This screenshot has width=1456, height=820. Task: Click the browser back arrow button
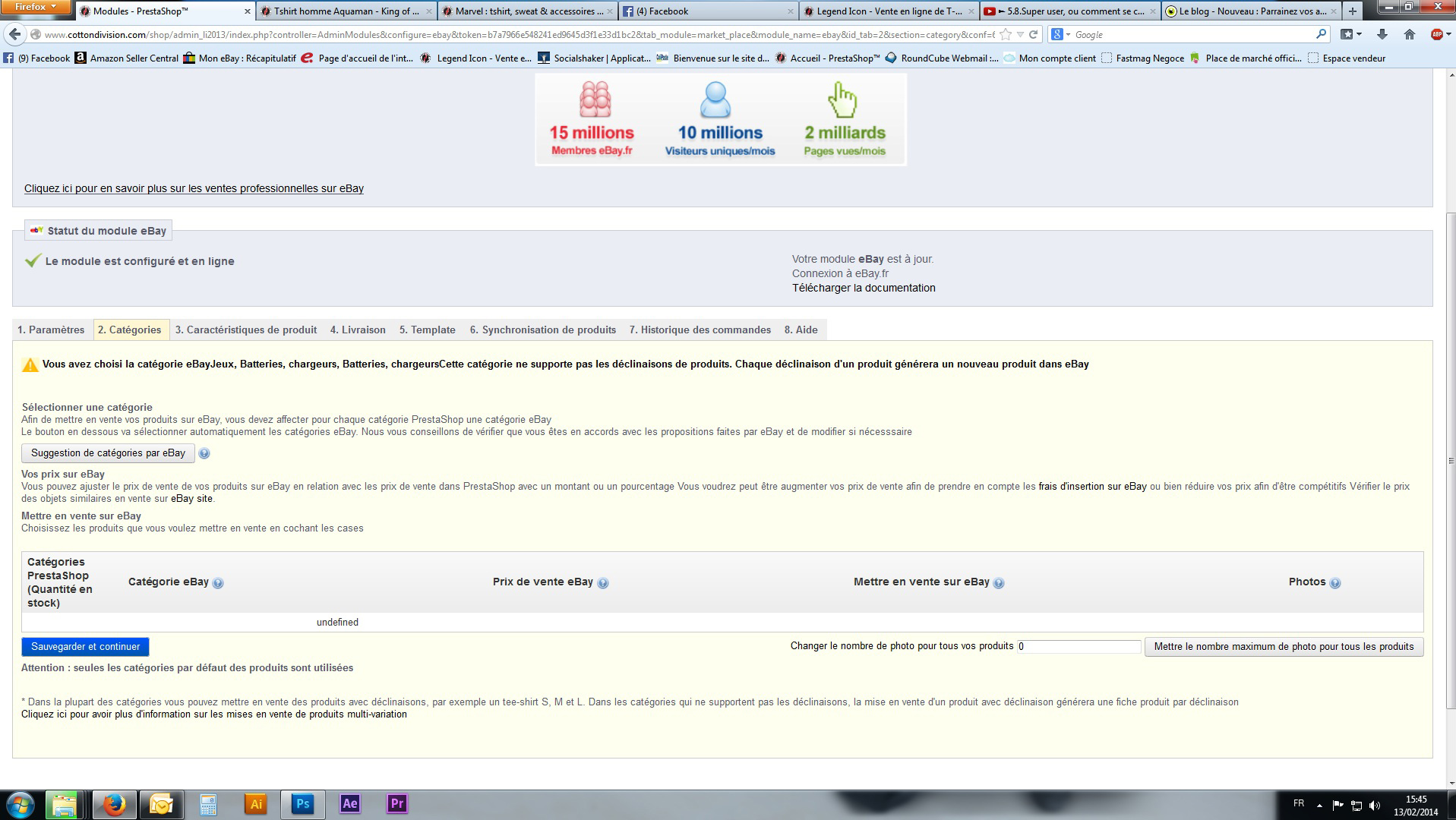point(14,34)
